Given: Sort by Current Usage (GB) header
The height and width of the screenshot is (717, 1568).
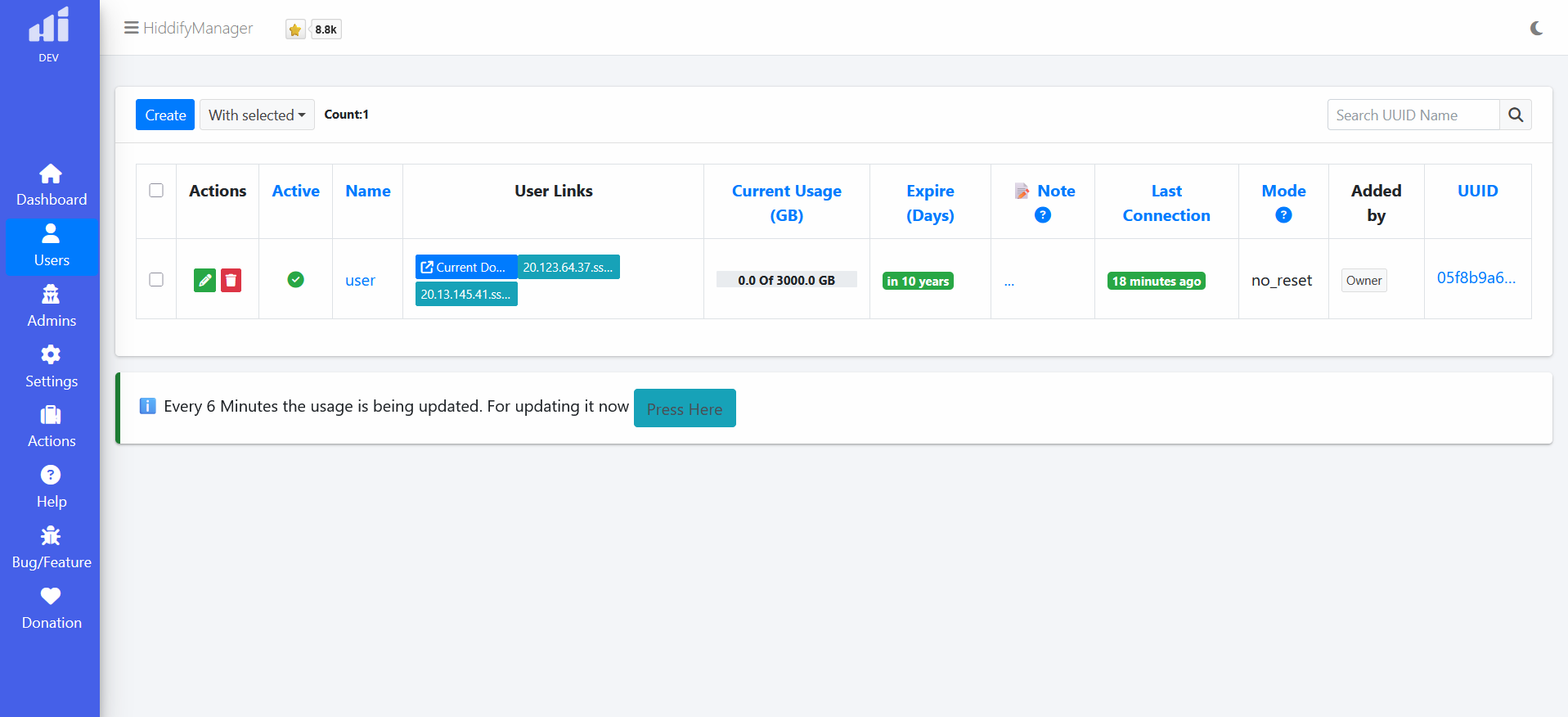Looking at the screenshot, I should [787, 203].
